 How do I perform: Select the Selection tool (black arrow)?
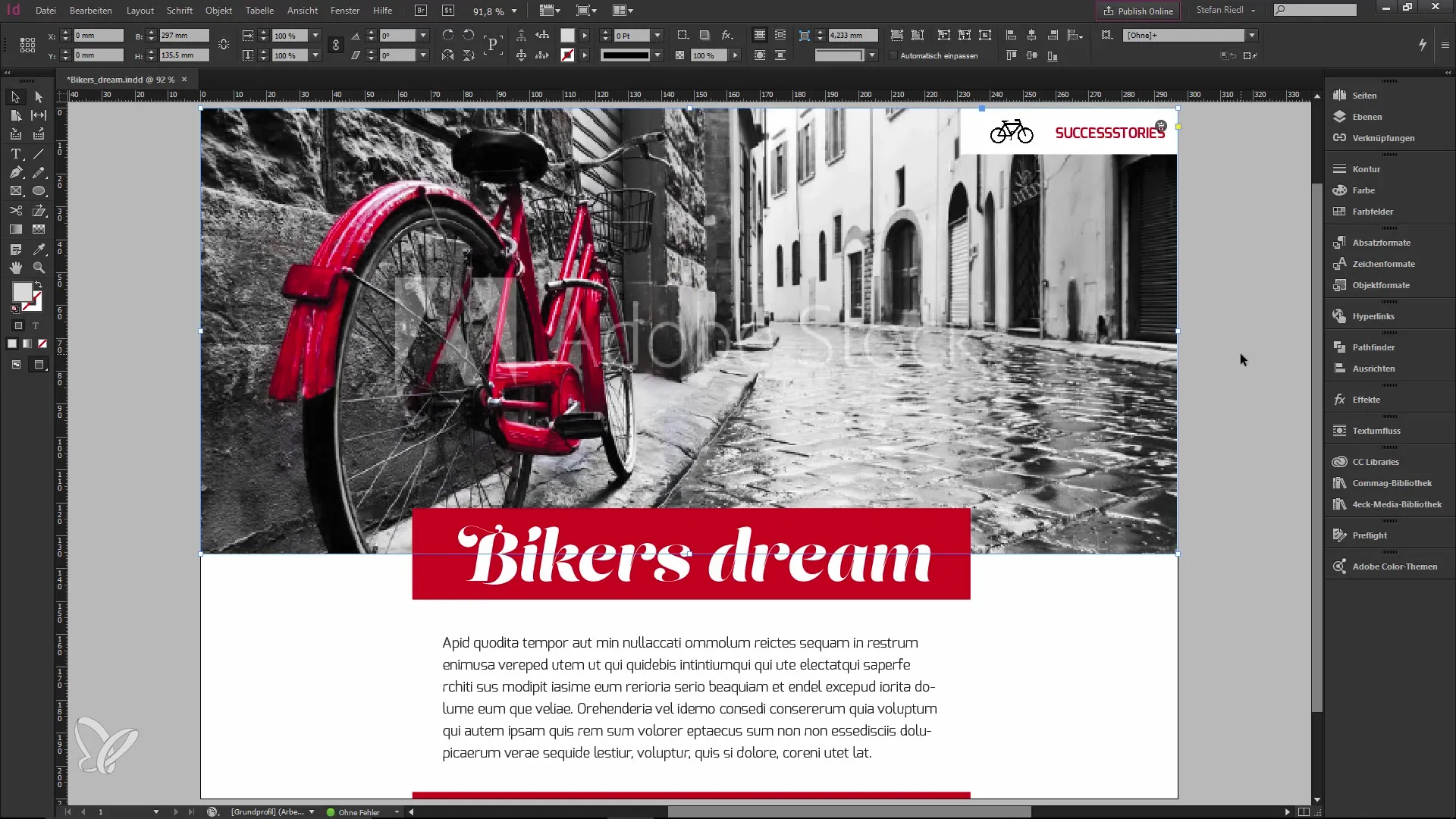point(15,97)
